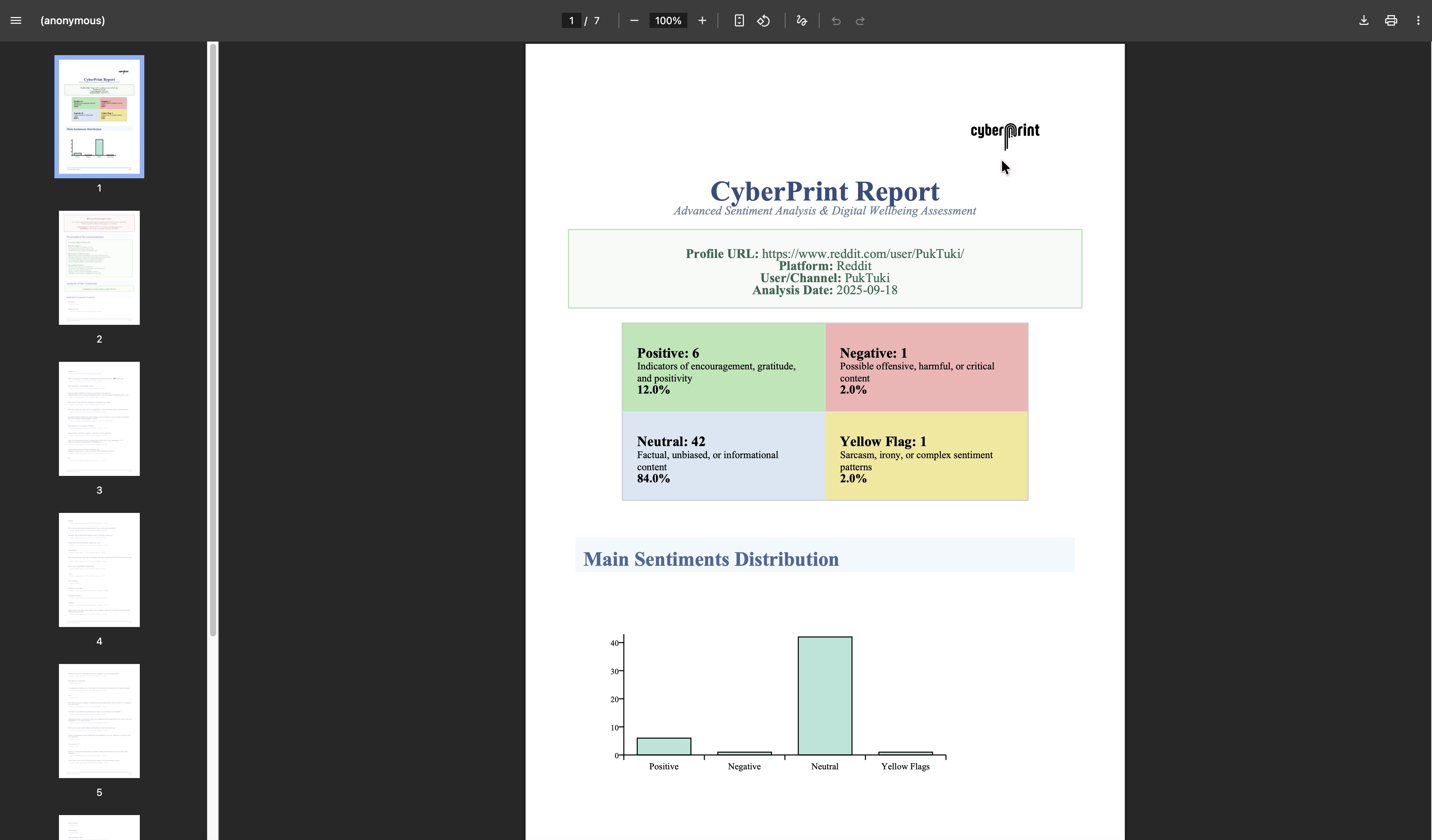This screenshot has width=1432, height=840.
Task: Open page 3 thumbnail
Action: (x=99, y=418)
